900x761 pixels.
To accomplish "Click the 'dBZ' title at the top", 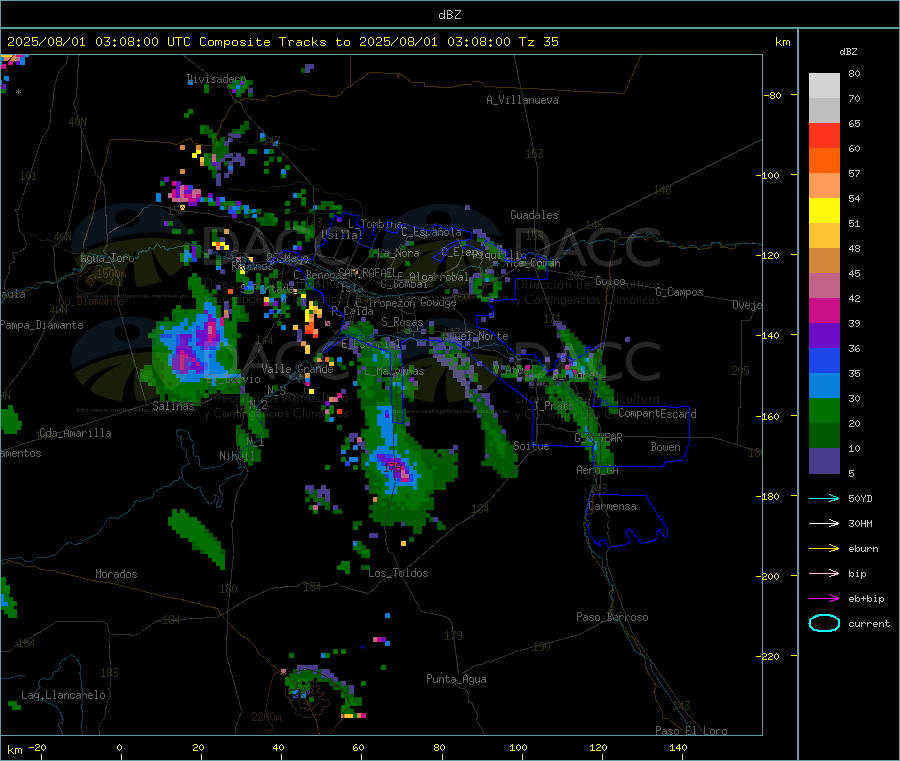I will [x=449, y=15].
